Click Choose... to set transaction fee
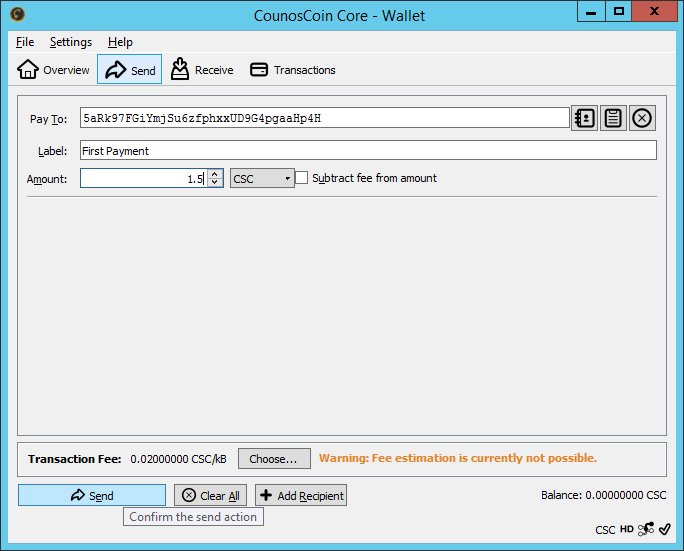 coord(274,459)
